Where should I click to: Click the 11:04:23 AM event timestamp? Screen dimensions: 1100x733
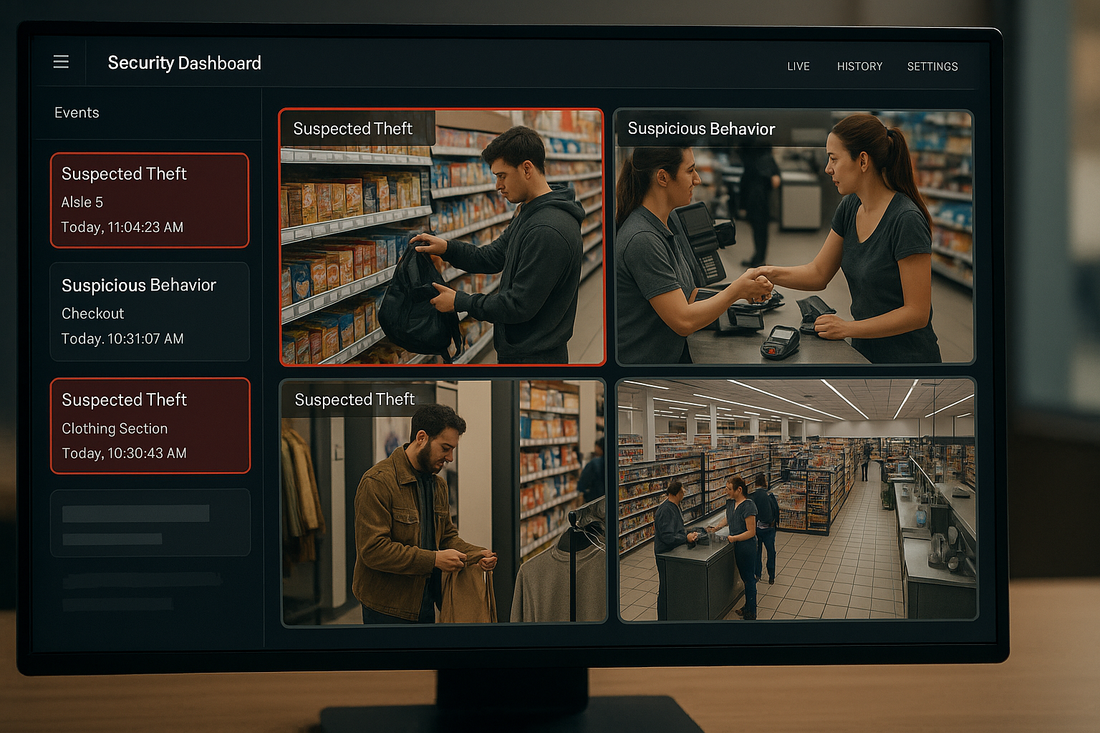[x=122, y=227]
